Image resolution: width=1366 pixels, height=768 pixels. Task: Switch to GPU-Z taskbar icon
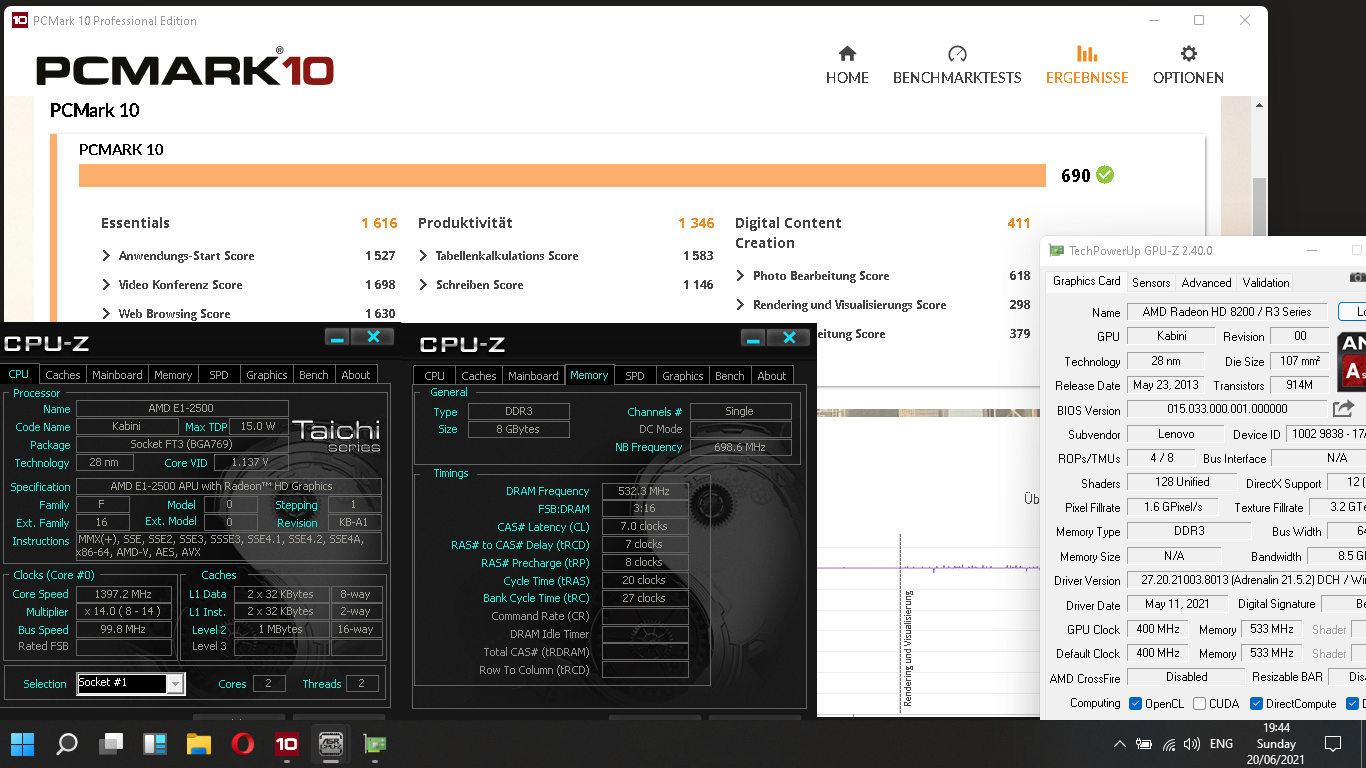click(x=375, y=744)
